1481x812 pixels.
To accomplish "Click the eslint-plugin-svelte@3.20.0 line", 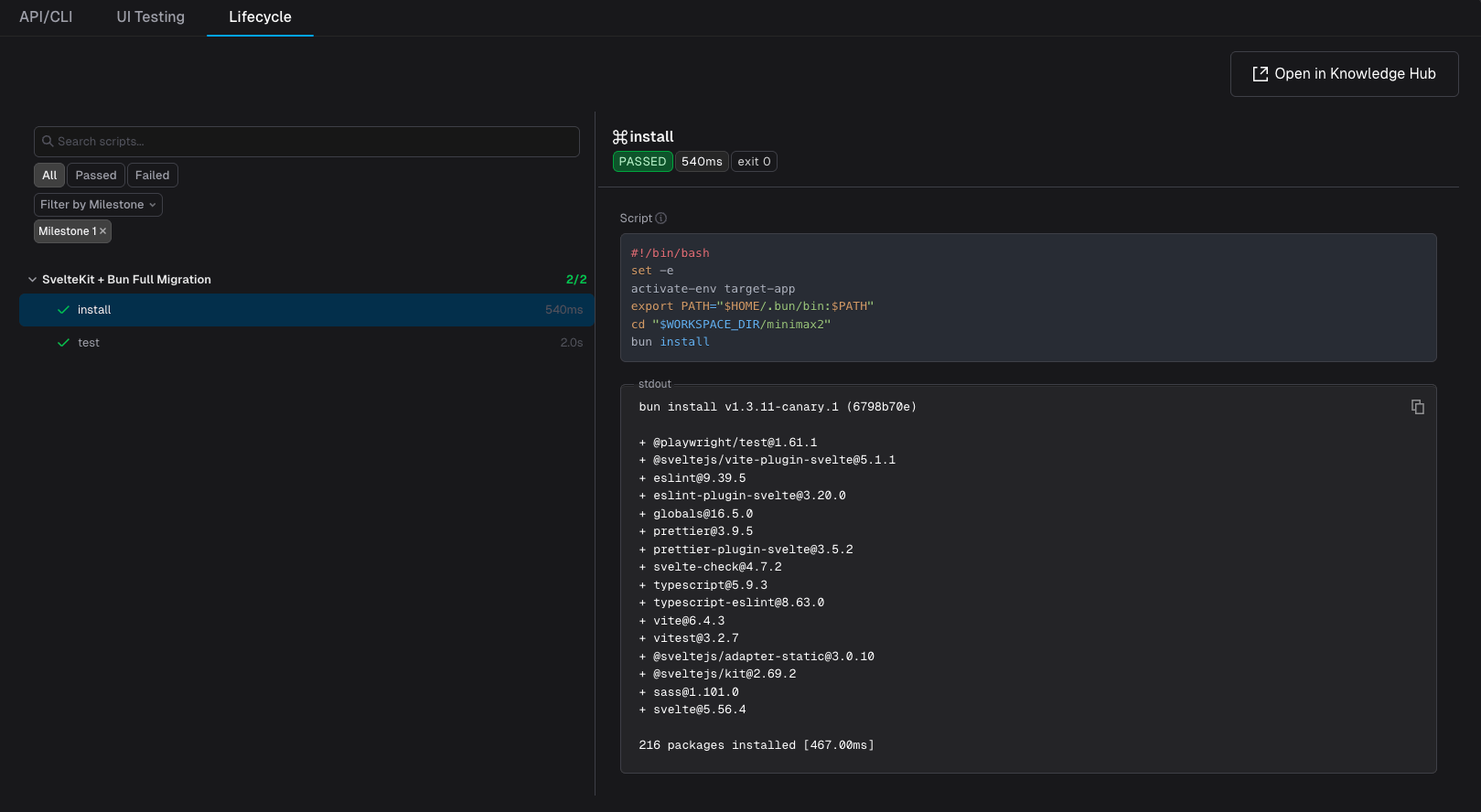I will 742,496.
